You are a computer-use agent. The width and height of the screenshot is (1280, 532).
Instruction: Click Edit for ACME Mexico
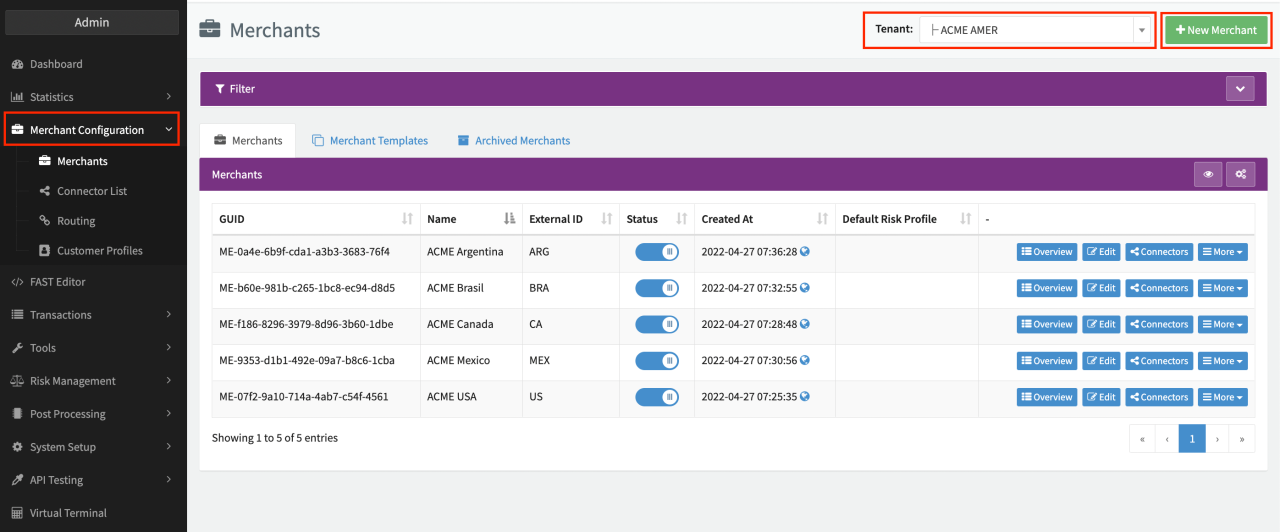(x=1101, y=361)
